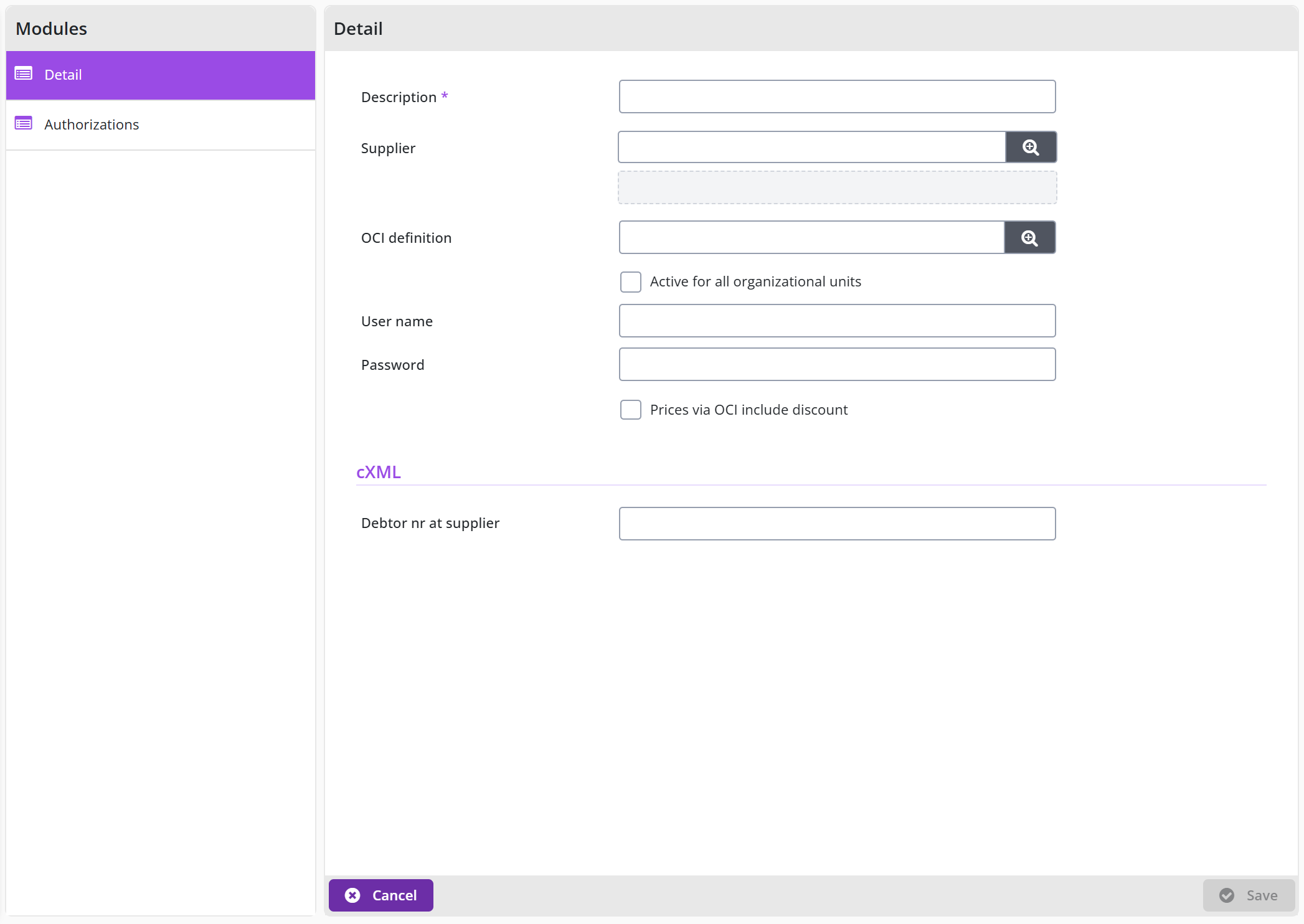Focus the Supplier input field
This screenshot has height=924, width=1304.
click(x=812, y=148)
